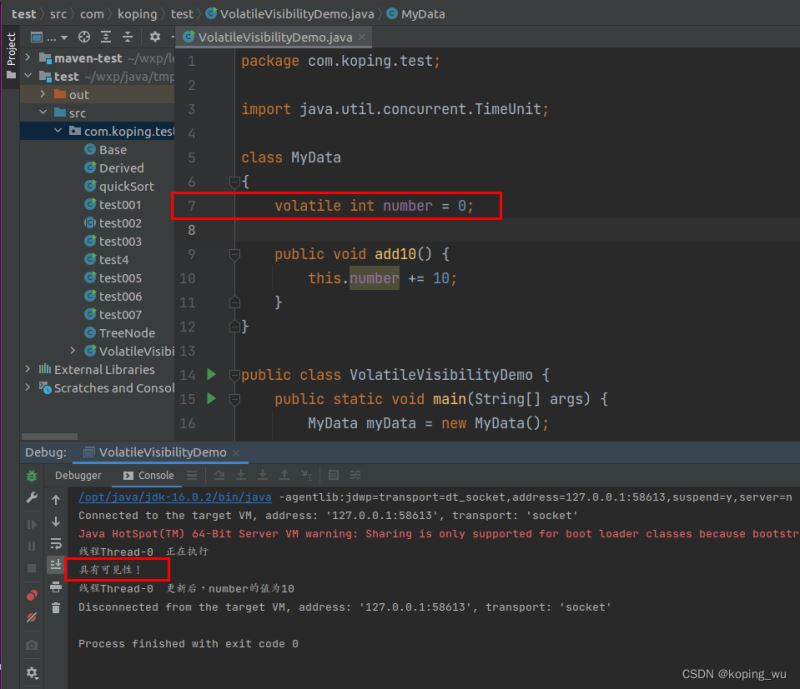Click the Clear All trash icon
800x689 pixels.
coord(56,607)
